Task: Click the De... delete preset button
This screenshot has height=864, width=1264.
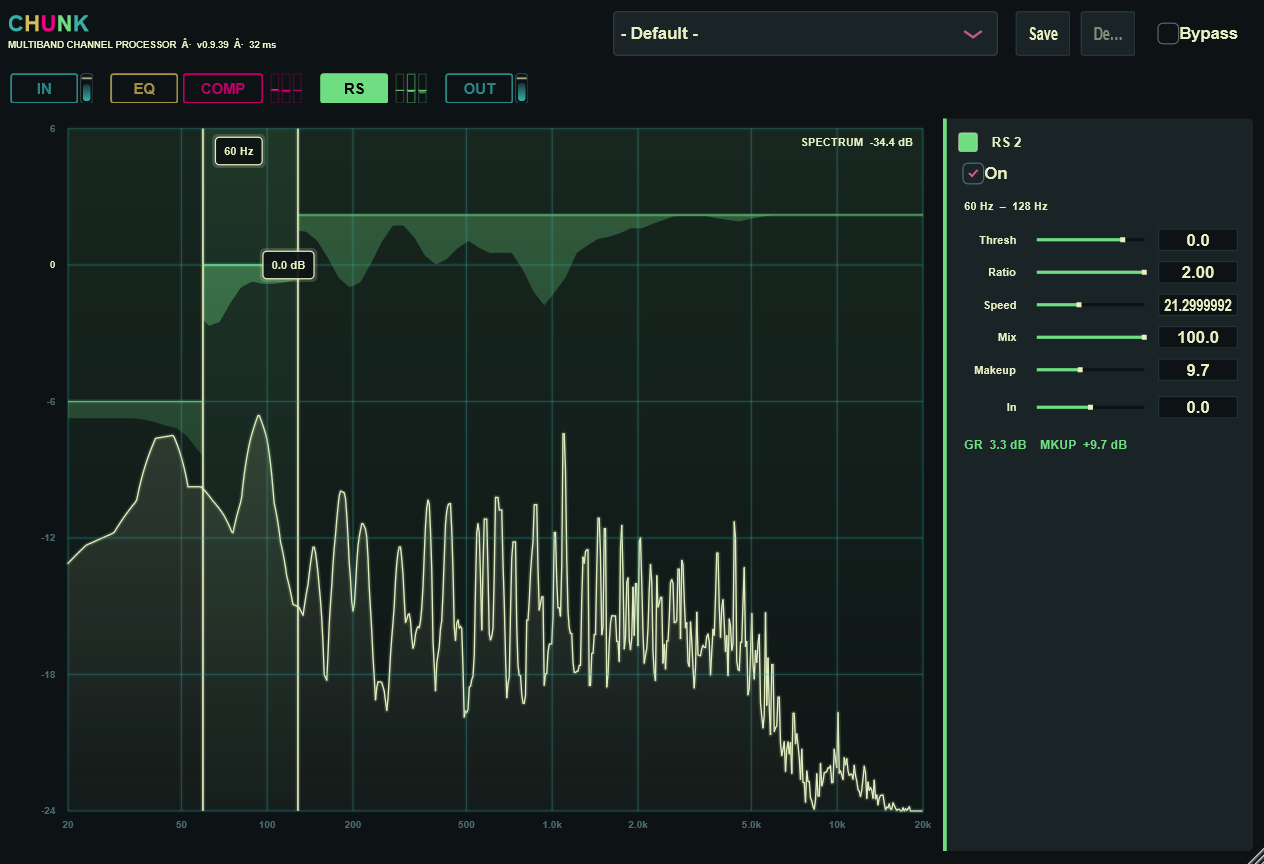Action: coord(1108,33)
